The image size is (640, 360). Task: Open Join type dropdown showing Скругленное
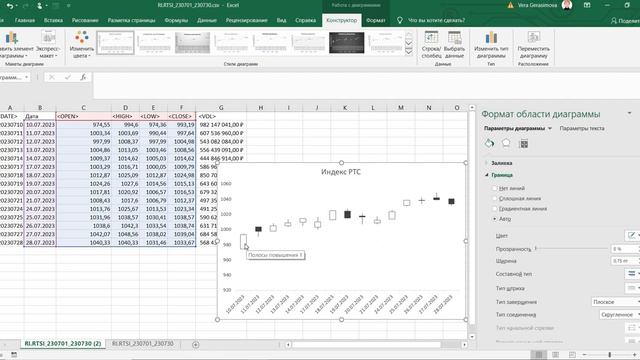[x=620, y=315]
